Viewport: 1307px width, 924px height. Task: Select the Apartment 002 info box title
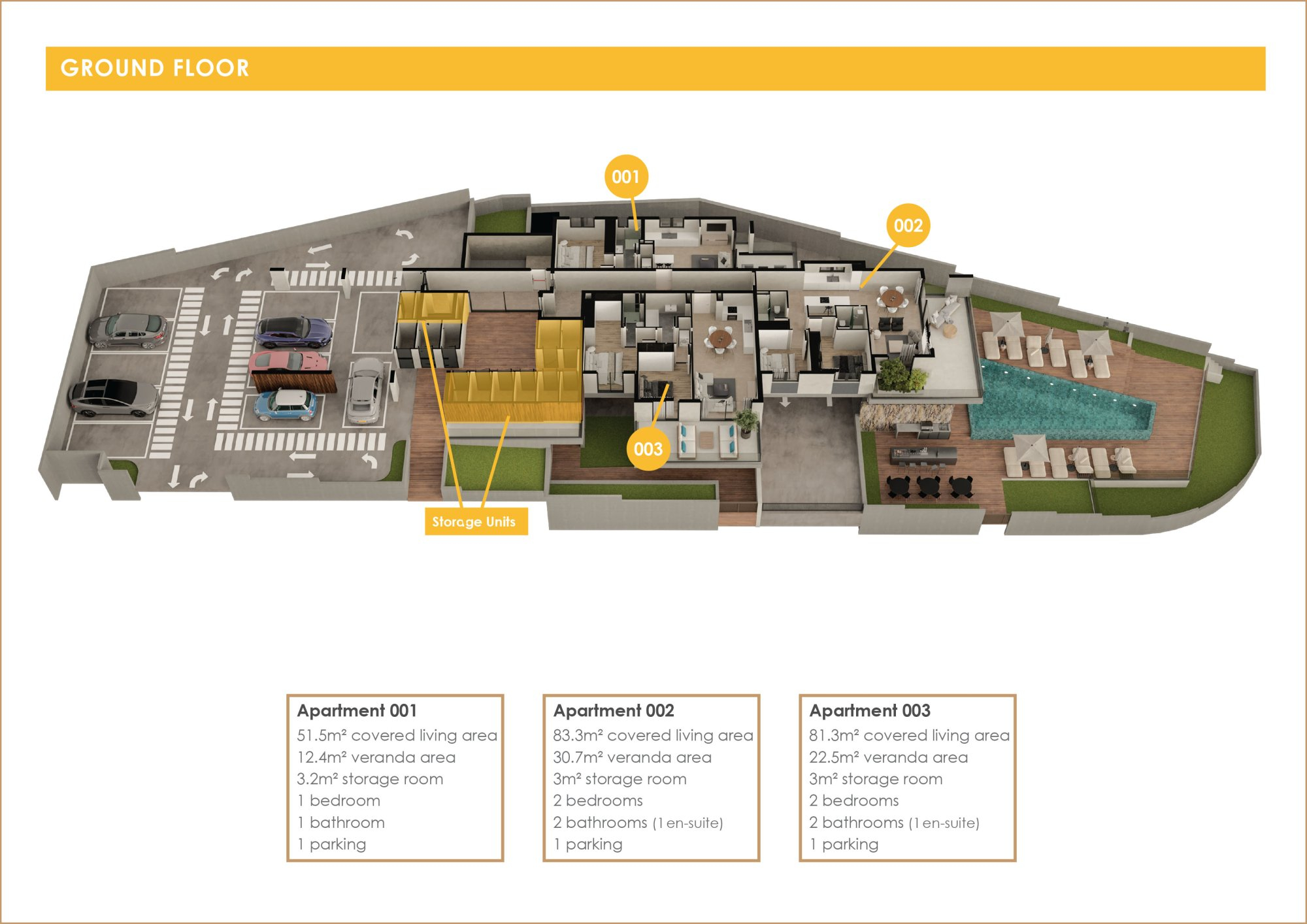tap(613, 710)
